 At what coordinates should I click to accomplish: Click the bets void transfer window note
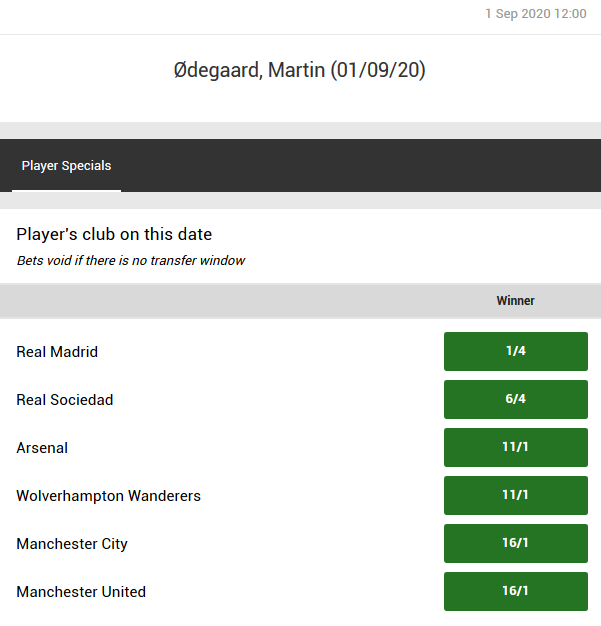click(131, 261)
